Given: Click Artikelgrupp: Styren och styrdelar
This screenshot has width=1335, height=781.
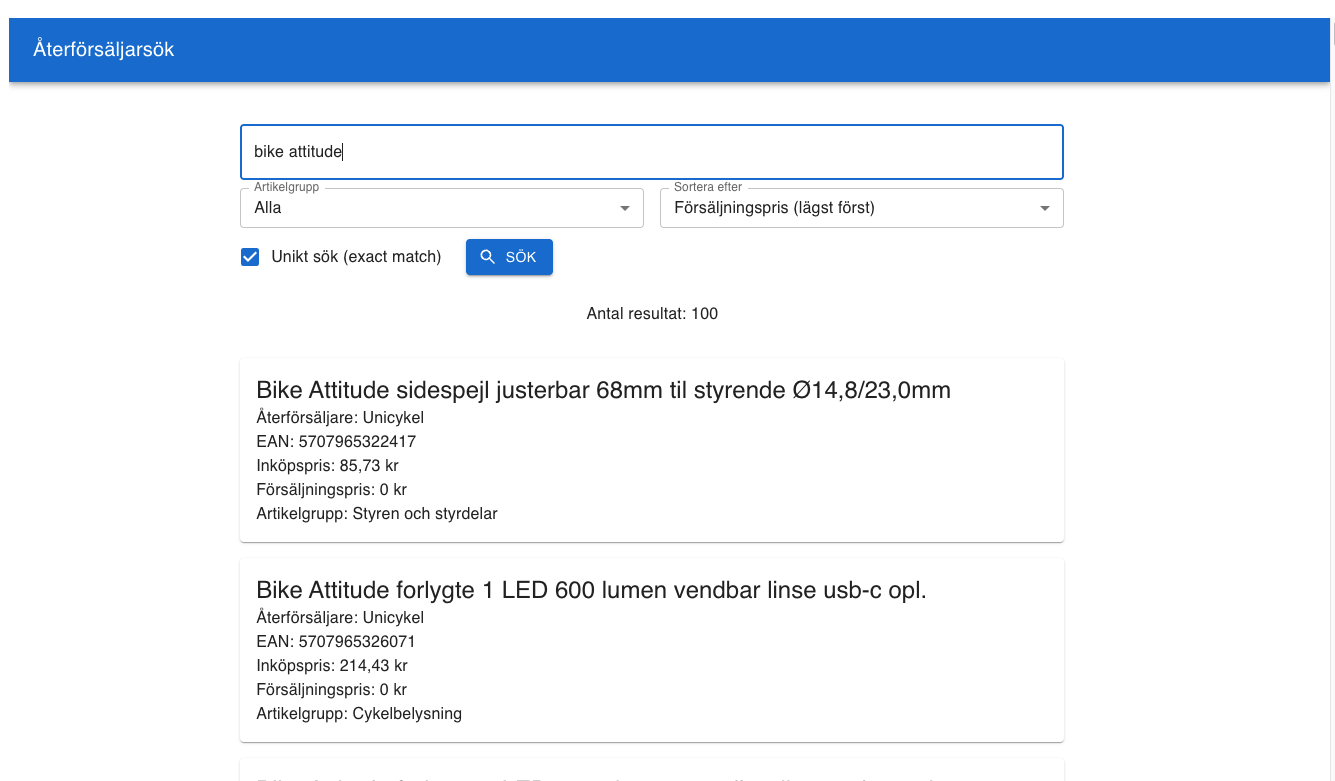Looking at the screenshot, I should [377, 513].
